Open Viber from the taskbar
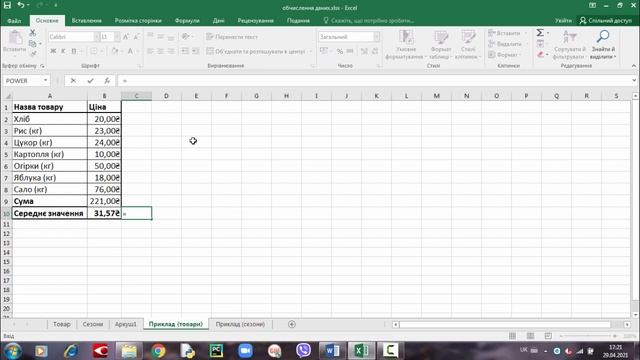Viewport: 640px width, 360px height. pyautogui.click(x=303, y=351)
